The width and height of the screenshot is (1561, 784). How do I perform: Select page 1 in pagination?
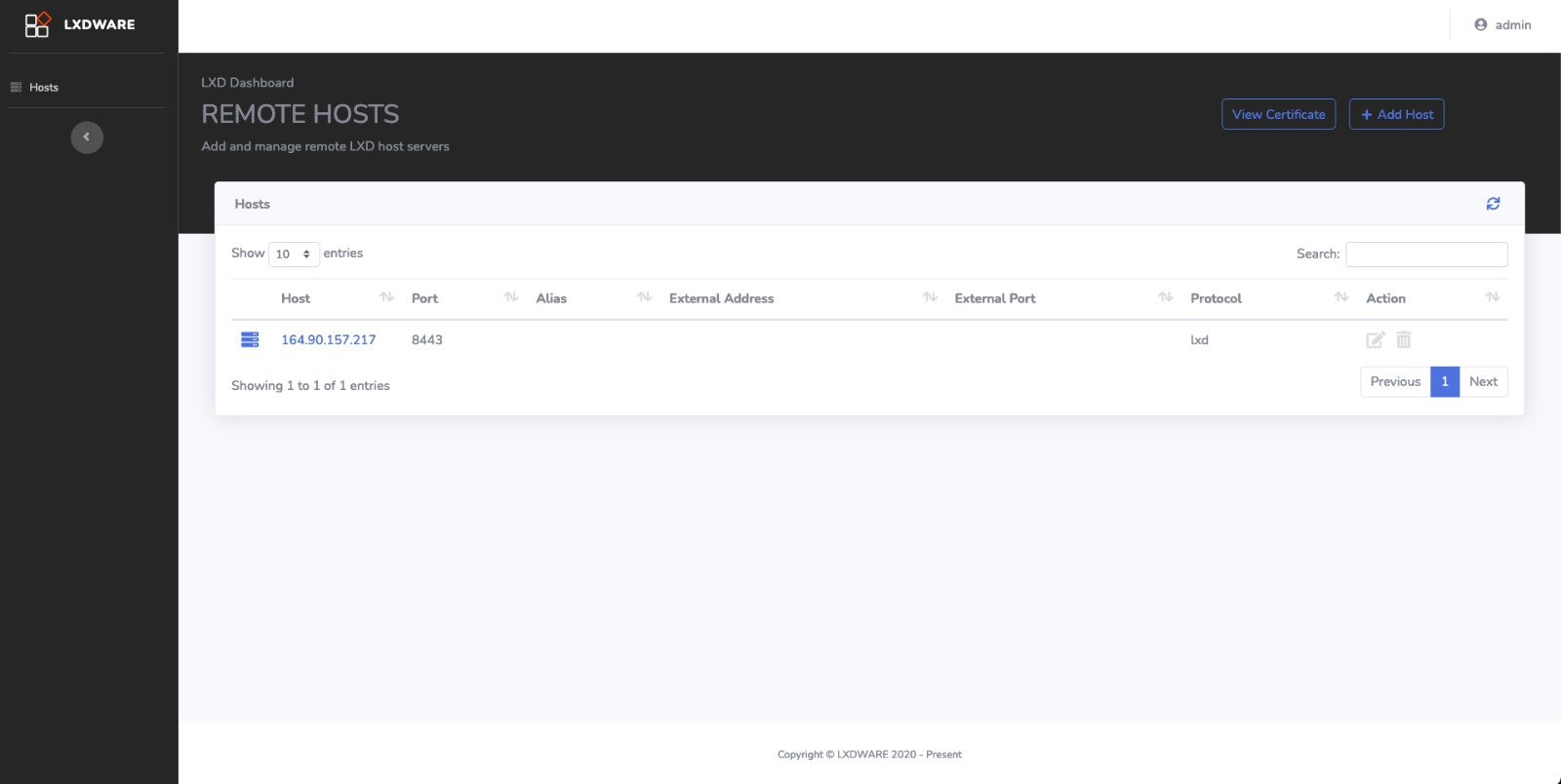click(x=1444, y=382)
